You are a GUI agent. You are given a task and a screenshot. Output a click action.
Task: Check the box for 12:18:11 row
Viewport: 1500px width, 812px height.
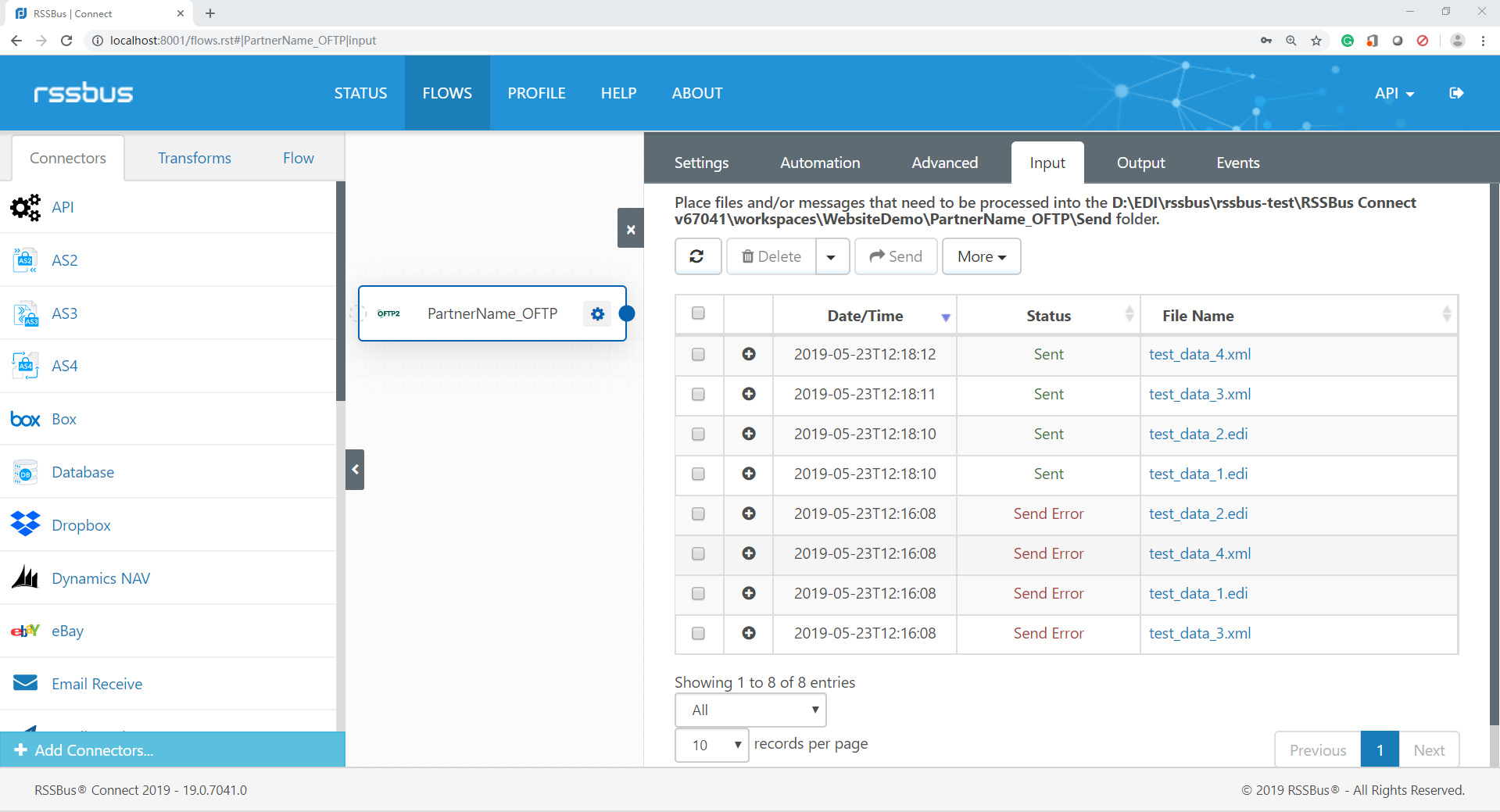698,394
